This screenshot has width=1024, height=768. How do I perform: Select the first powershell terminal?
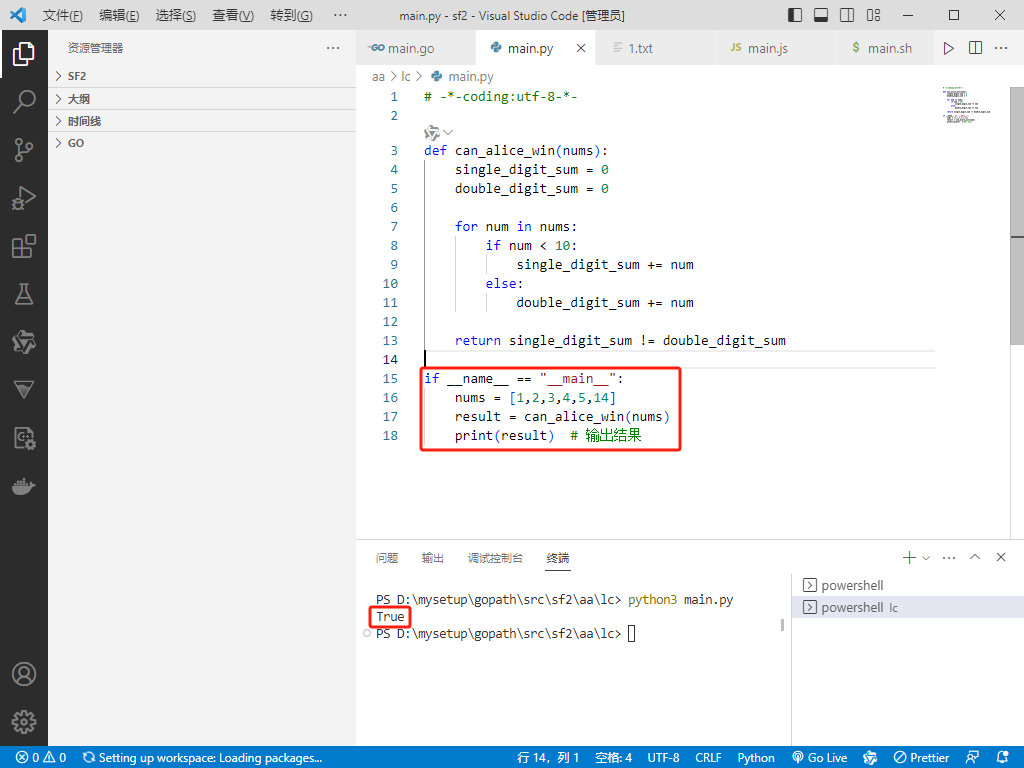pyautogui.click(x=908, y=585)
